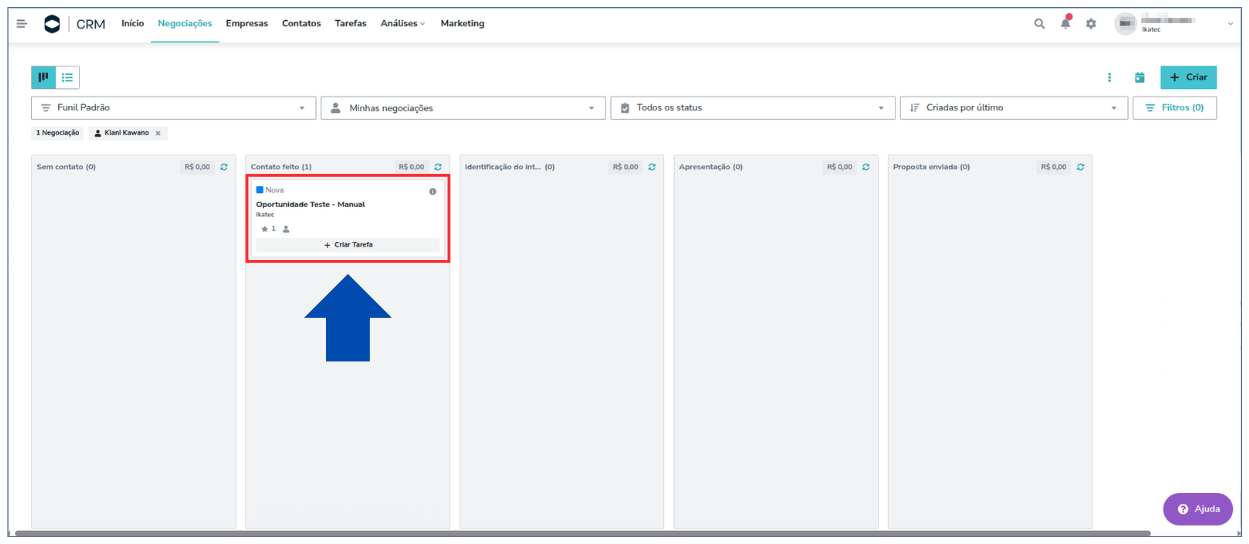Remove the Kiani Kawano filter chip

(x=158, y=133)
